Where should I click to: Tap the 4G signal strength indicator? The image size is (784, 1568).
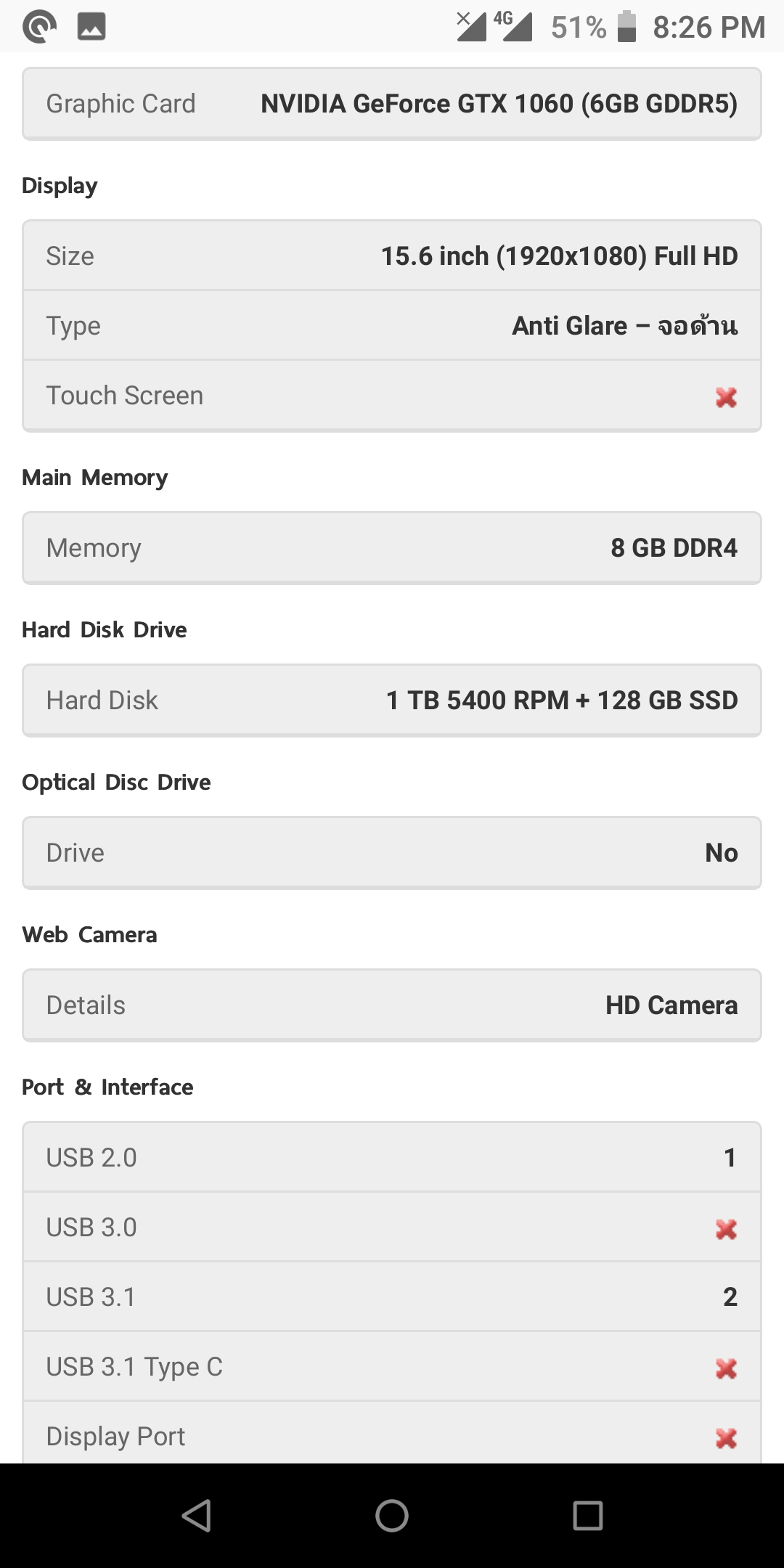coord(514,27)
